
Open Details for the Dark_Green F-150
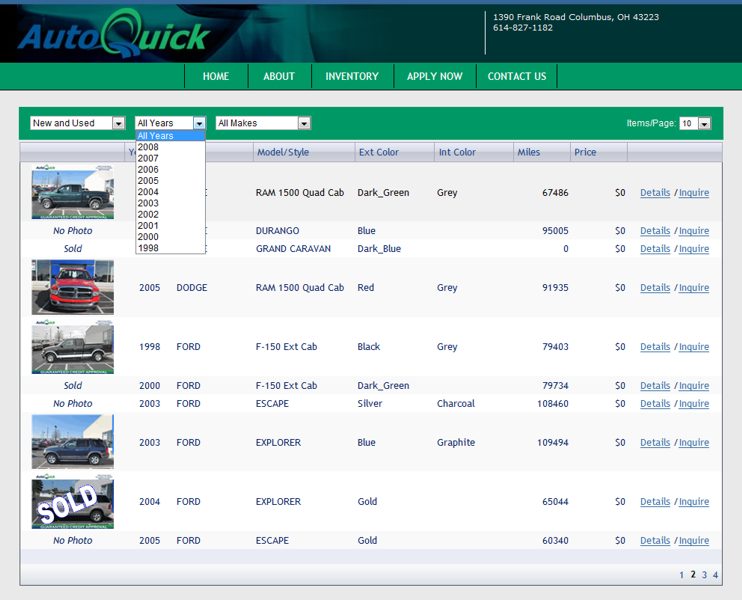[655, 386]
